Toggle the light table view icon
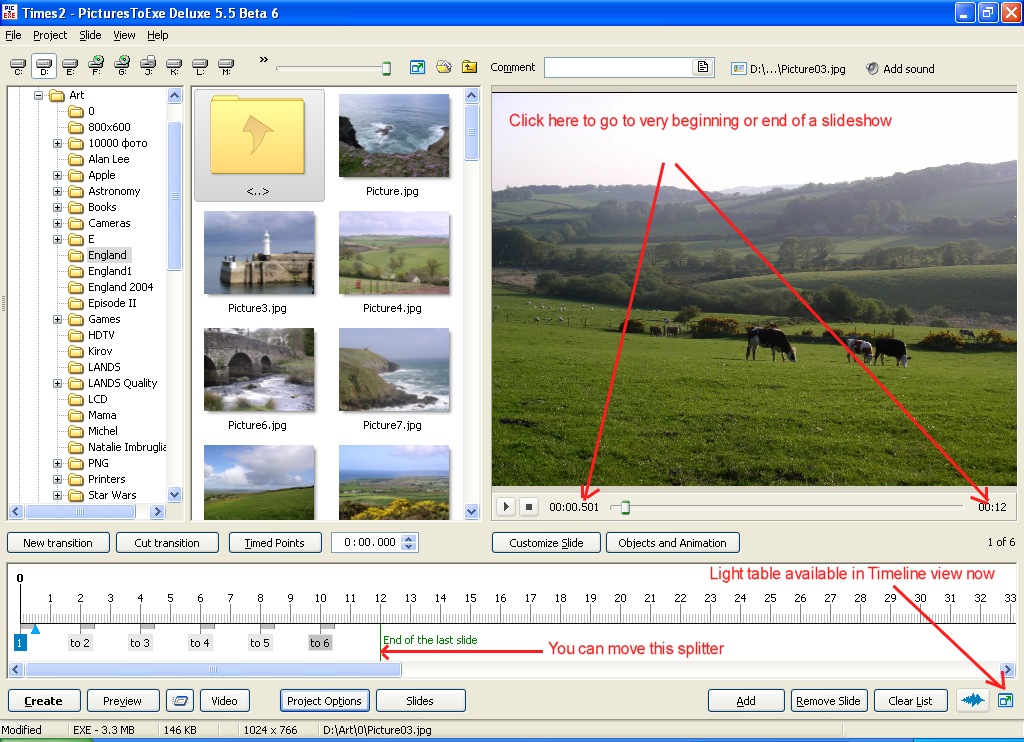 click(1006, 701)
